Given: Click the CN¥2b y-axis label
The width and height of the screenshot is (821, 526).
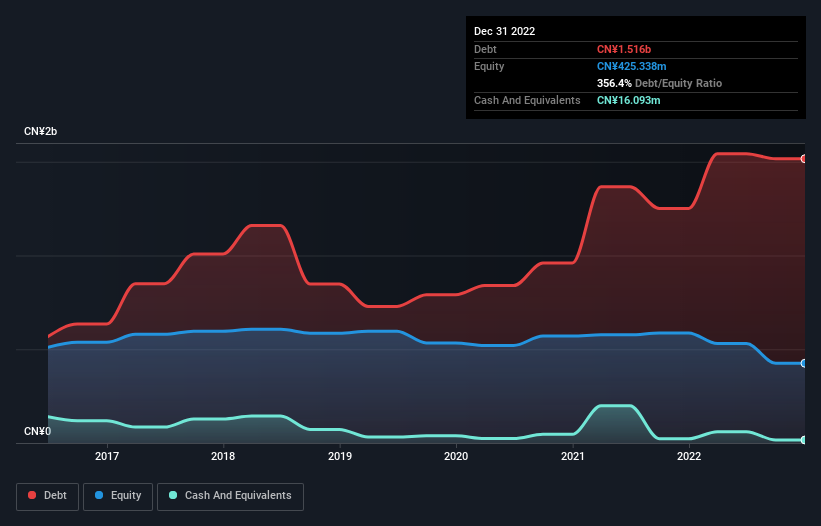Looking at the screenshot, I should point(40,131).
